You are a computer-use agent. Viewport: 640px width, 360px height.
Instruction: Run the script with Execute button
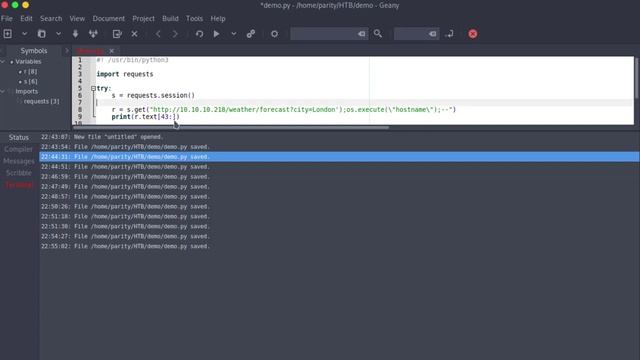coord(216,34)
